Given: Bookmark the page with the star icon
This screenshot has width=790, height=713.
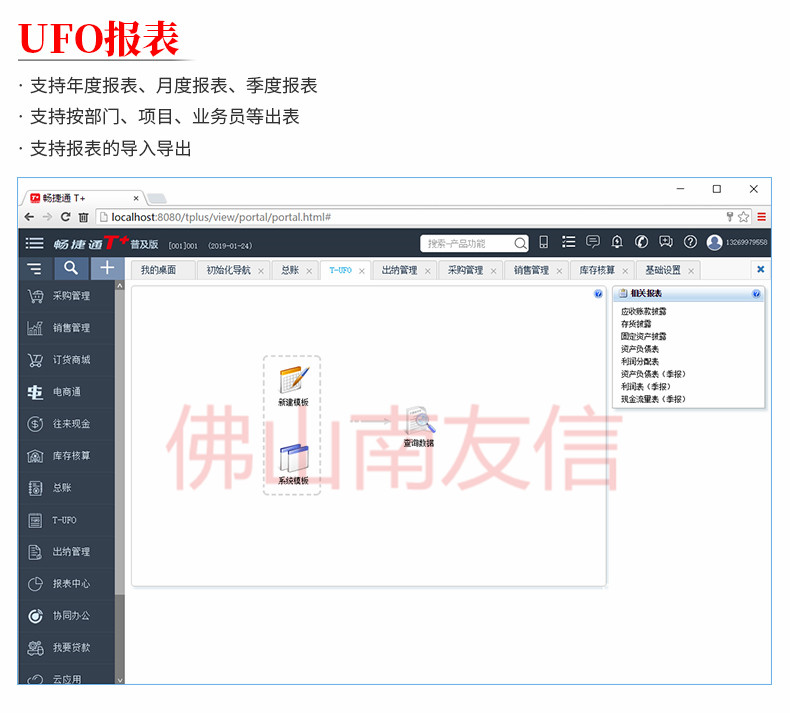Looking at the screenshot, I should point(743,217).
